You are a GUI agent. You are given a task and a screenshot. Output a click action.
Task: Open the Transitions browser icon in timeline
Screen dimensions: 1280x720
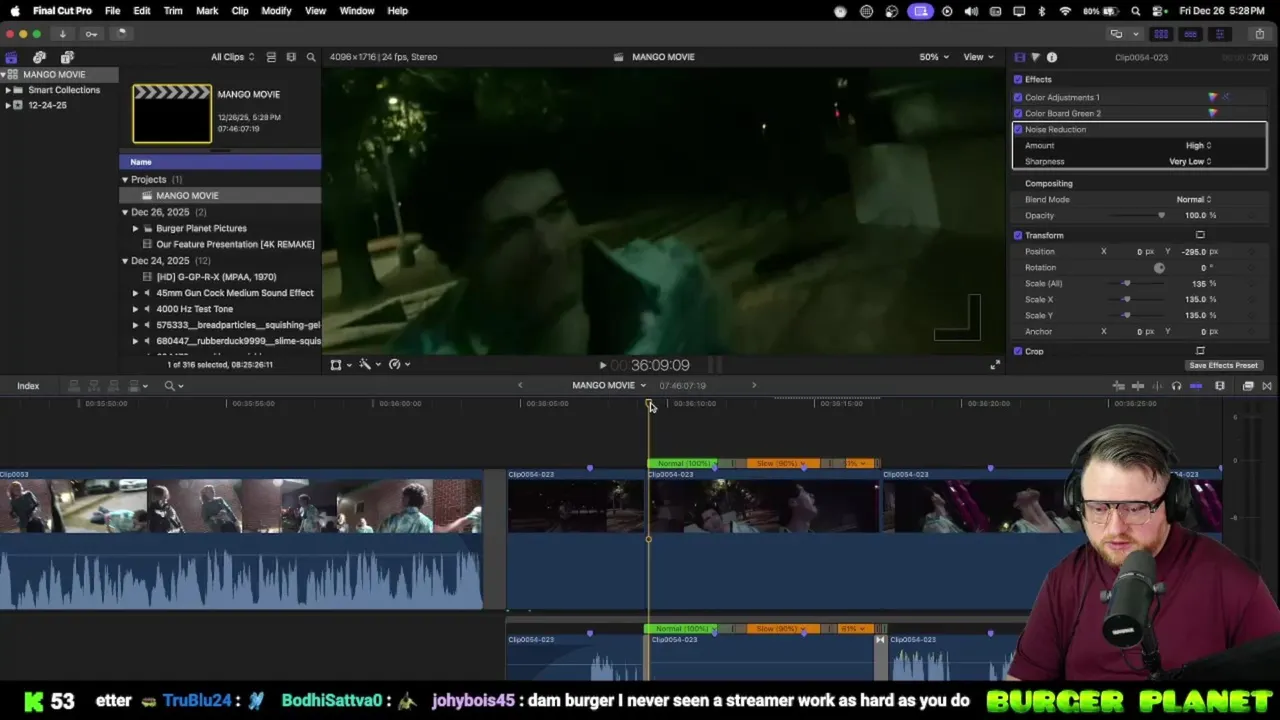[x=1267, y=386]
